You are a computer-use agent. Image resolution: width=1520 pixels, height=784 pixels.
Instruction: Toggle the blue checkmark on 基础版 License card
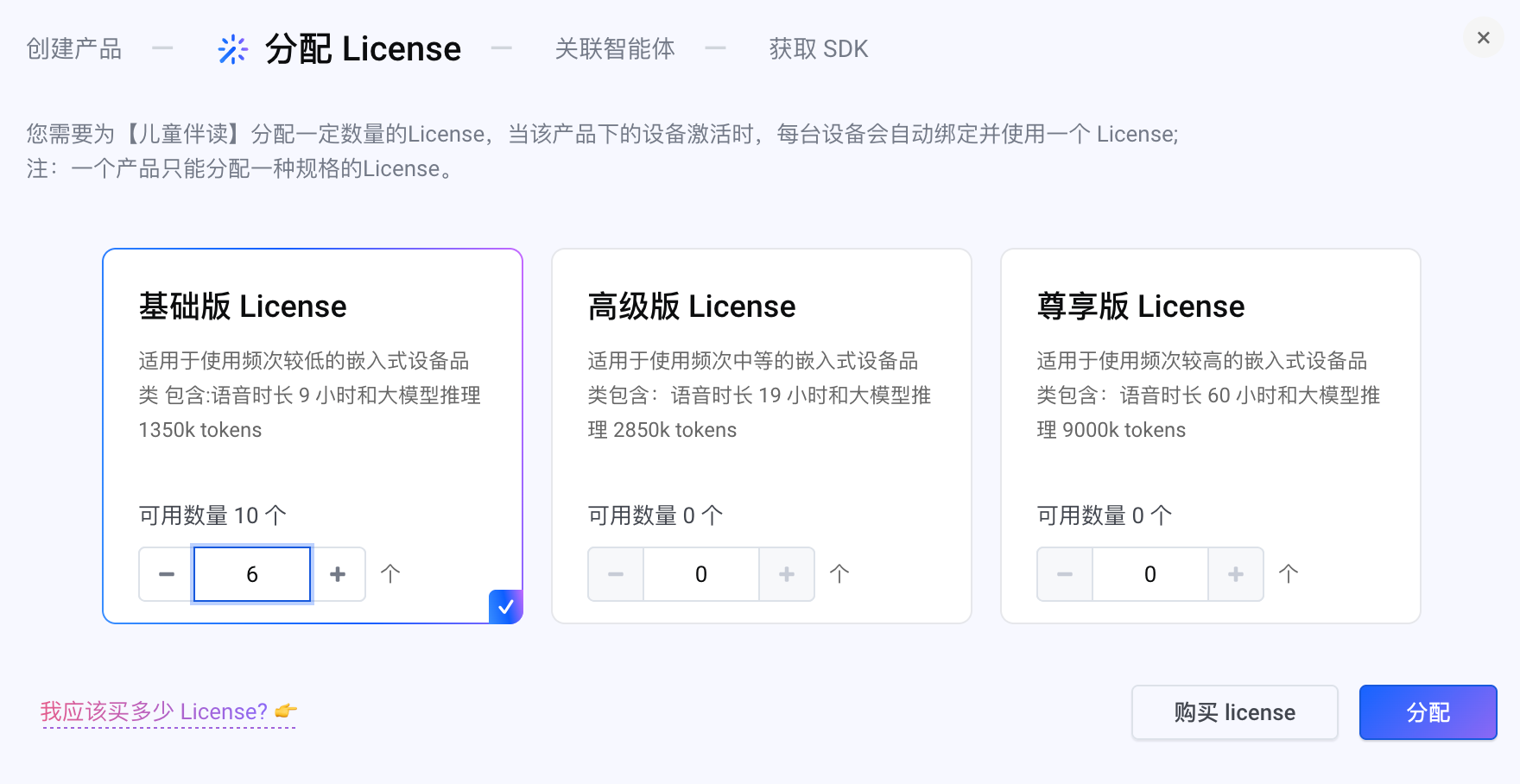[x=505, y=606]
